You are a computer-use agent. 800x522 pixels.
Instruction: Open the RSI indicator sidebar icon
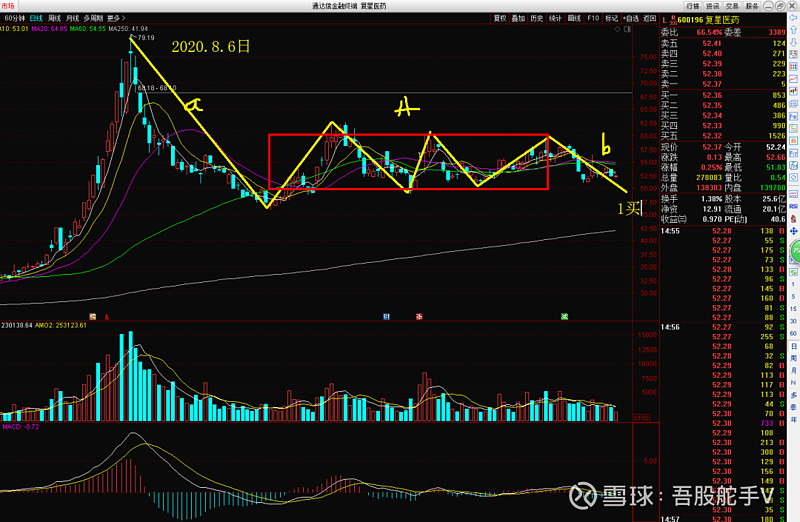pyautogui.click(x=793, y=206)
